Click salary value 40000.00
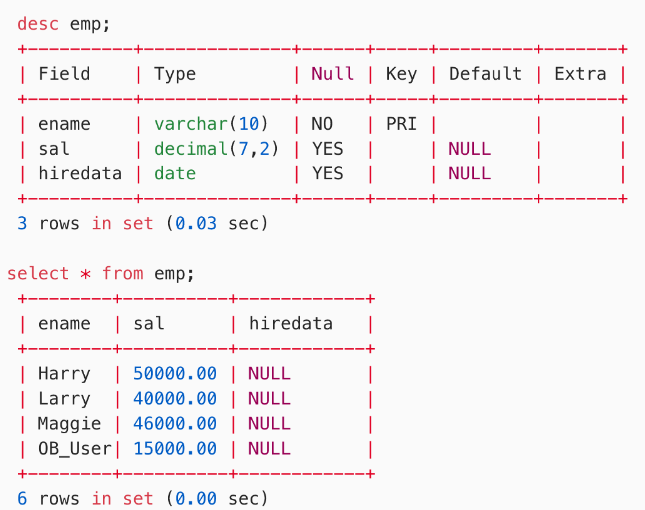The image size is (645, 510). click(175, 399)
